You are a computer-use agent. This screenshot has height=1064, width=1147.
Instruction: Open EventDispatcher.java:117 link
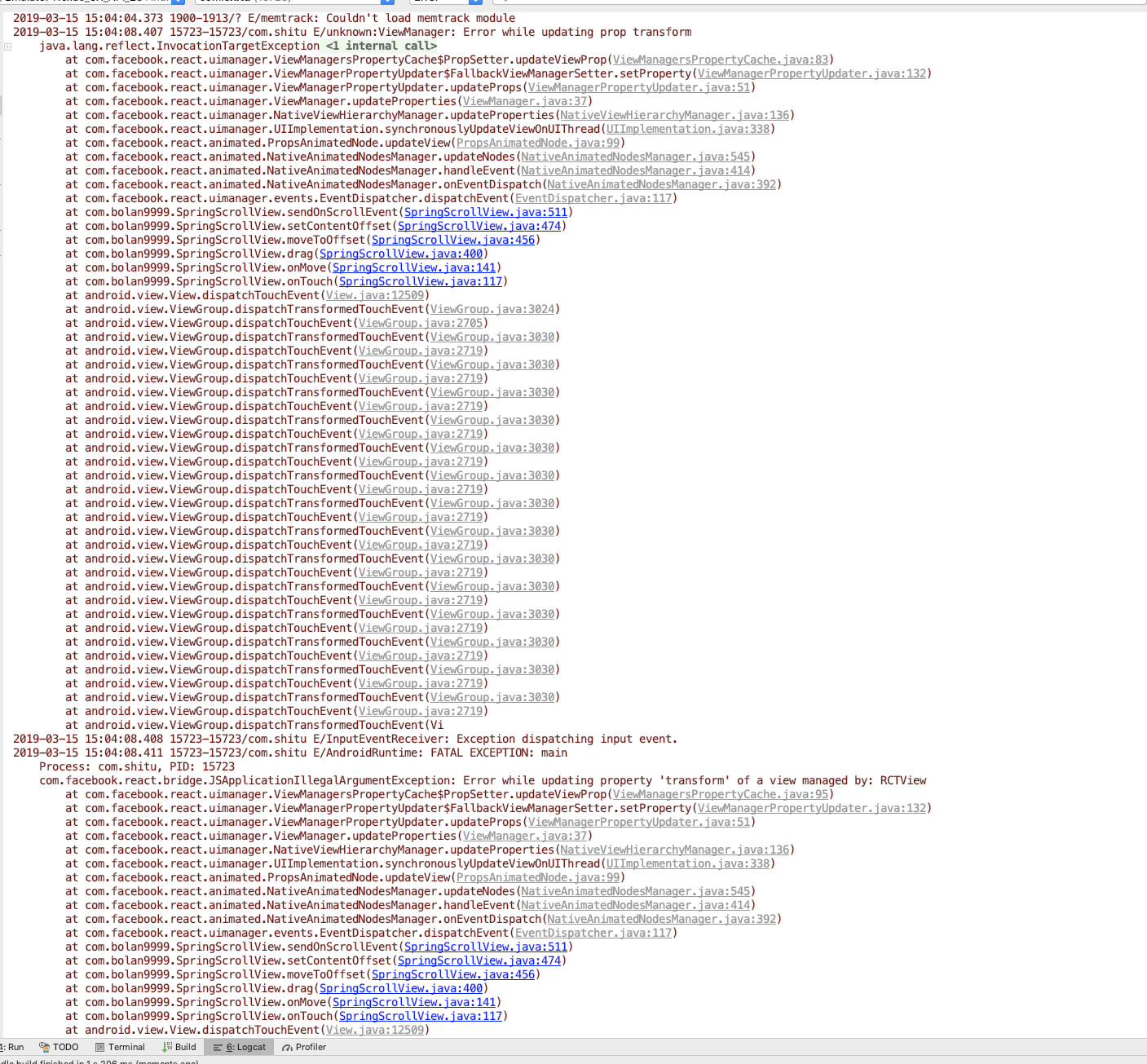click(593, 197)
